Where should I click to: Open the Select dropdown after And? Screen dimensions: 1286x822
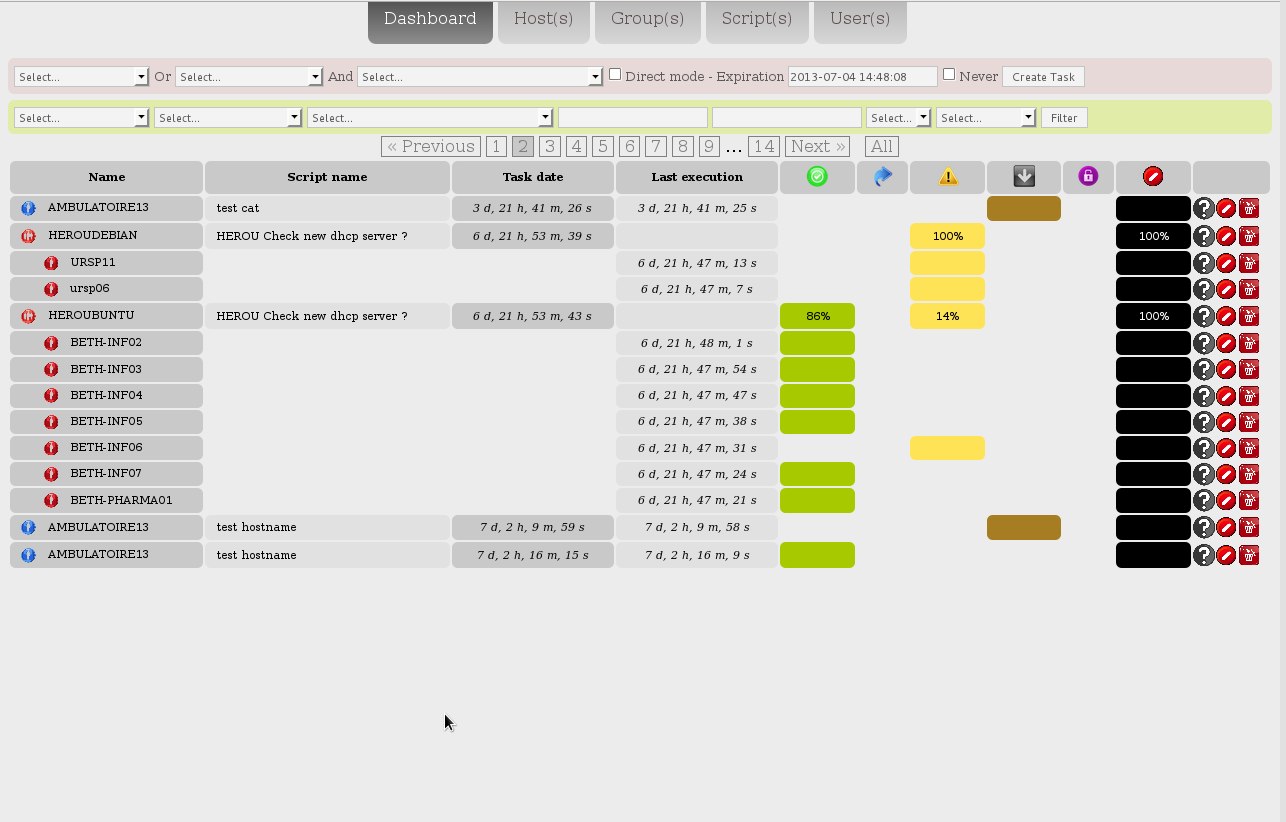[x=480, y=76]
